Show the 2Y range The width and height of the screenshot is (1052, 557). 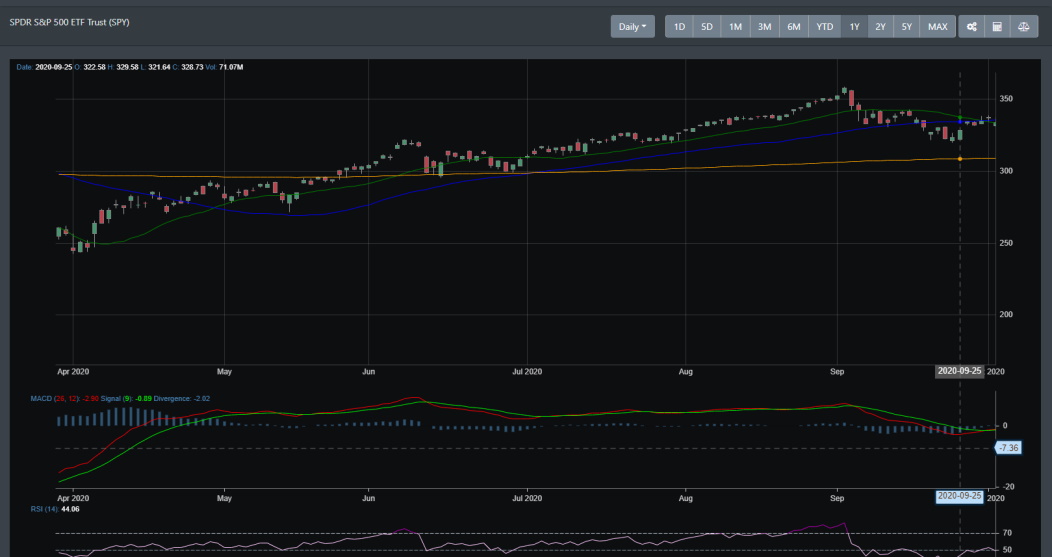click(x=880, y=27)
